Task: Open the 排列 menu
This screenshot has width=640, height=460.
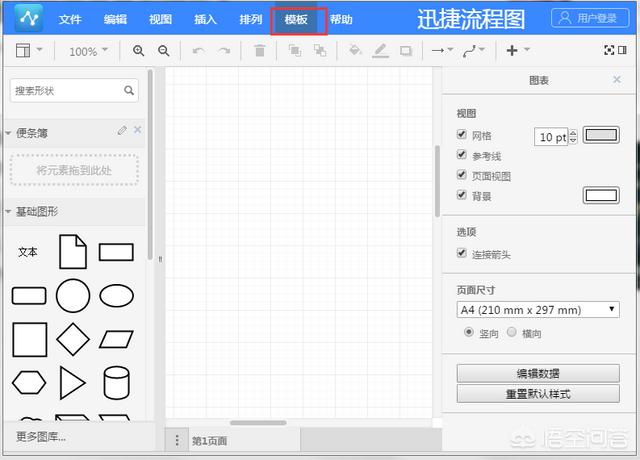Action: point(251,19)
